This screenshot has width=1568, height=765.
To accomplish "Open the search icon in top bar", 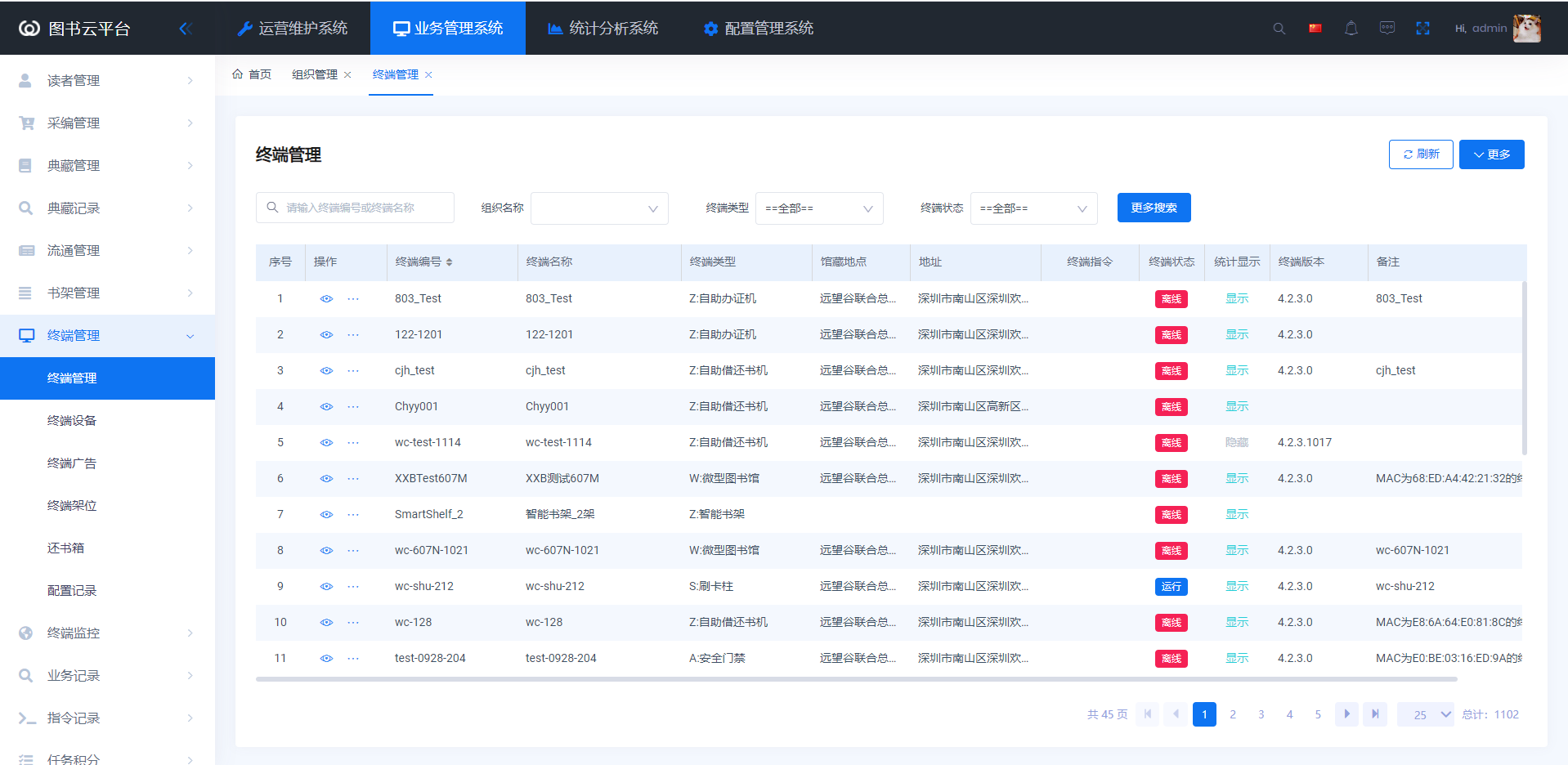I will pos(1279,29).
